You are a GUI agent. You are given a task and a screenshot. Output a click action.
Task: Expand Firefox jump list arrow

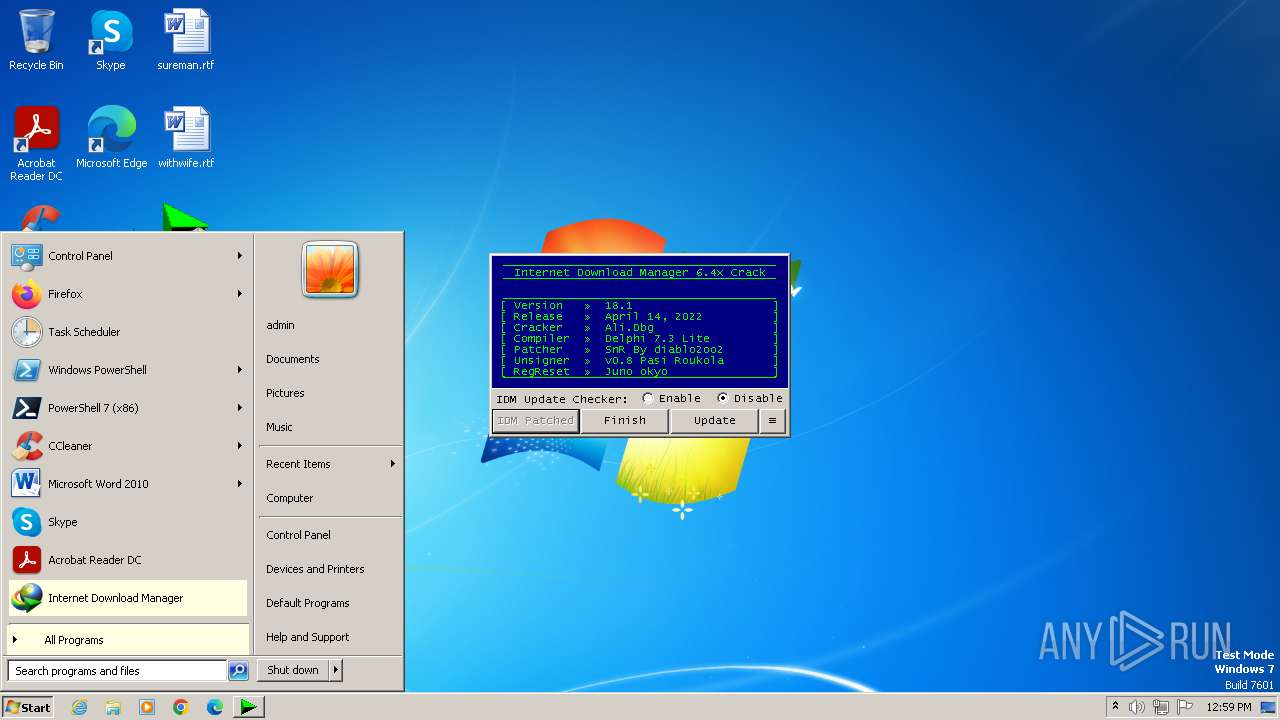[240, 294]
